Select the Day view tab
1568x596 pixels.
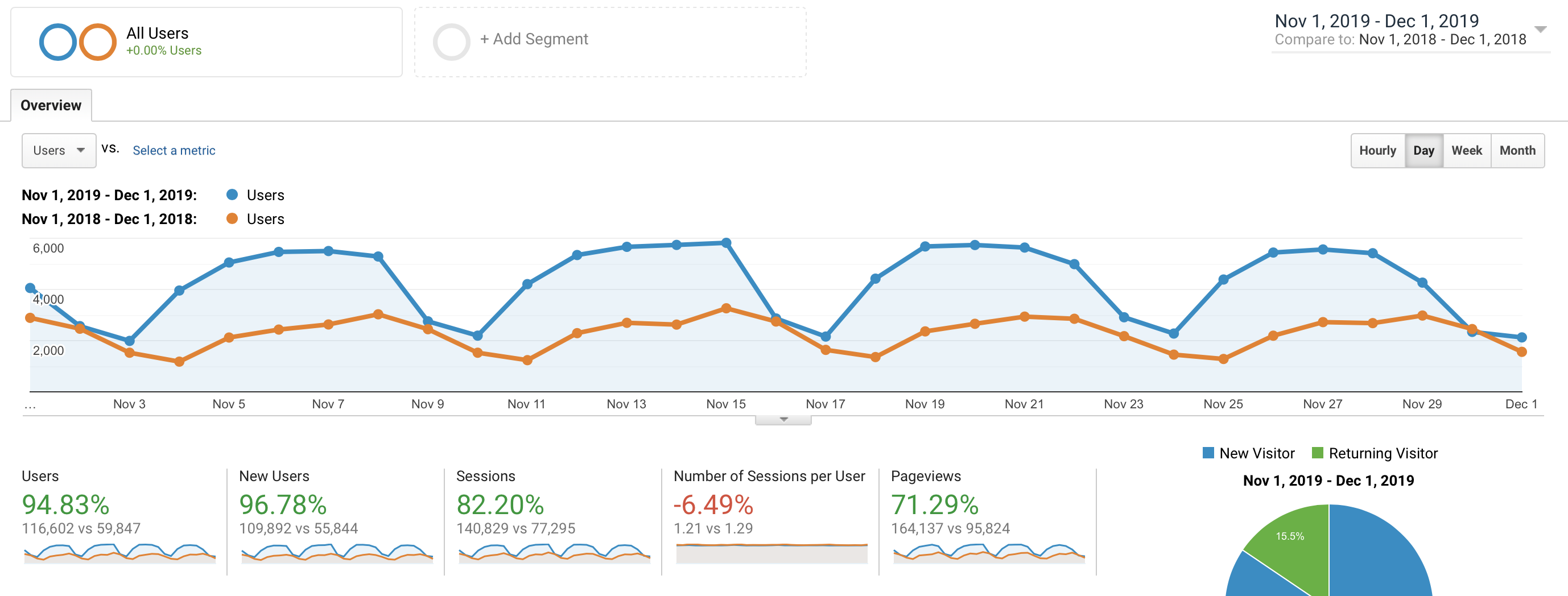click(1425, 150)
